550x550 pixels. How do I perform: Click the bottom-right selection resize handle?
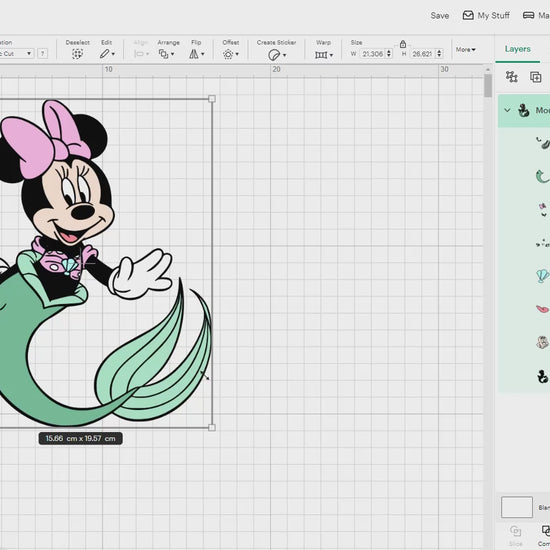(212, 428)
